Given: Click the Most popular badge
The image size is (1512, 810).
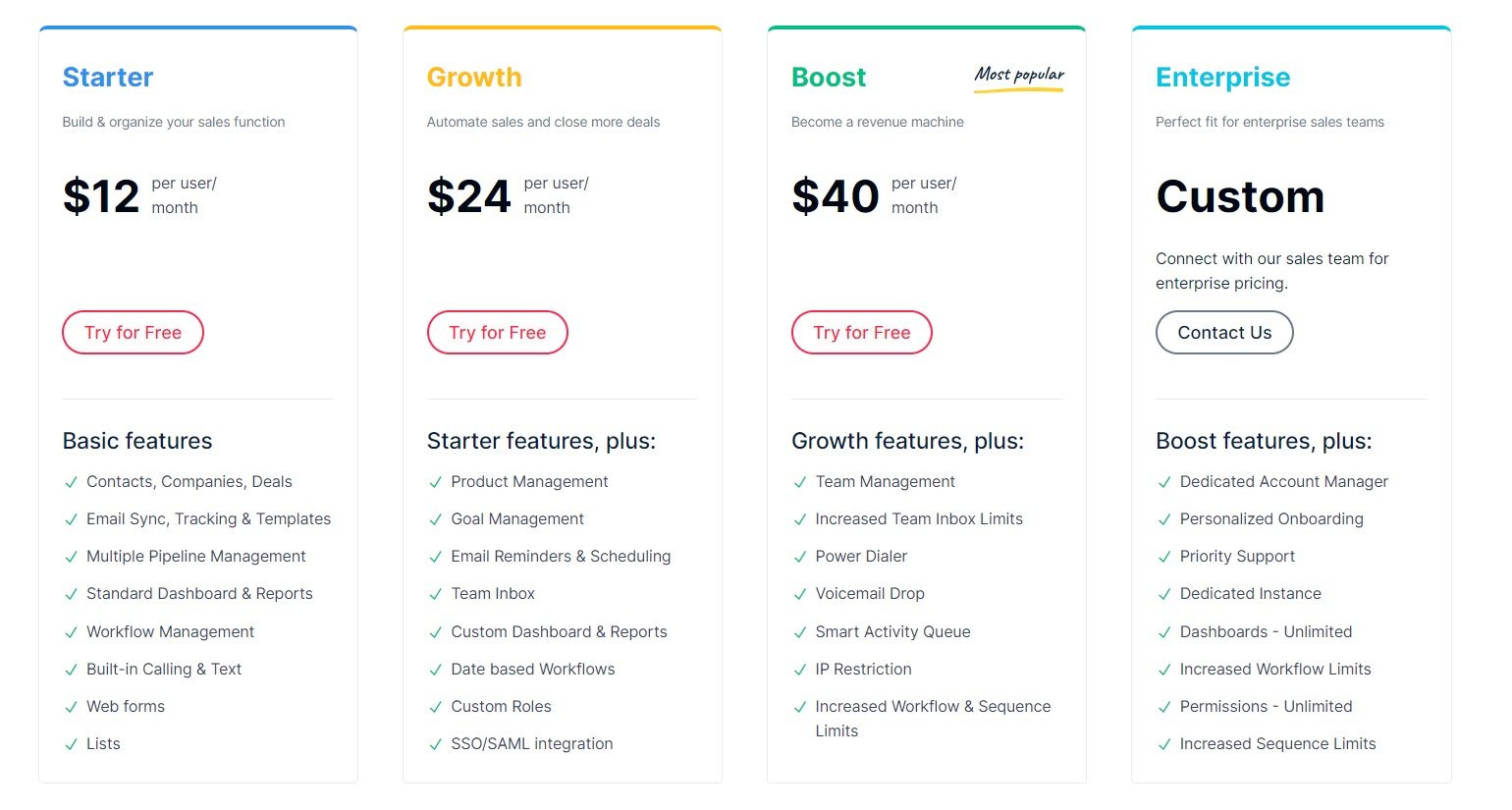Looking at the screenshot, I should click(x=1019, y=78).
